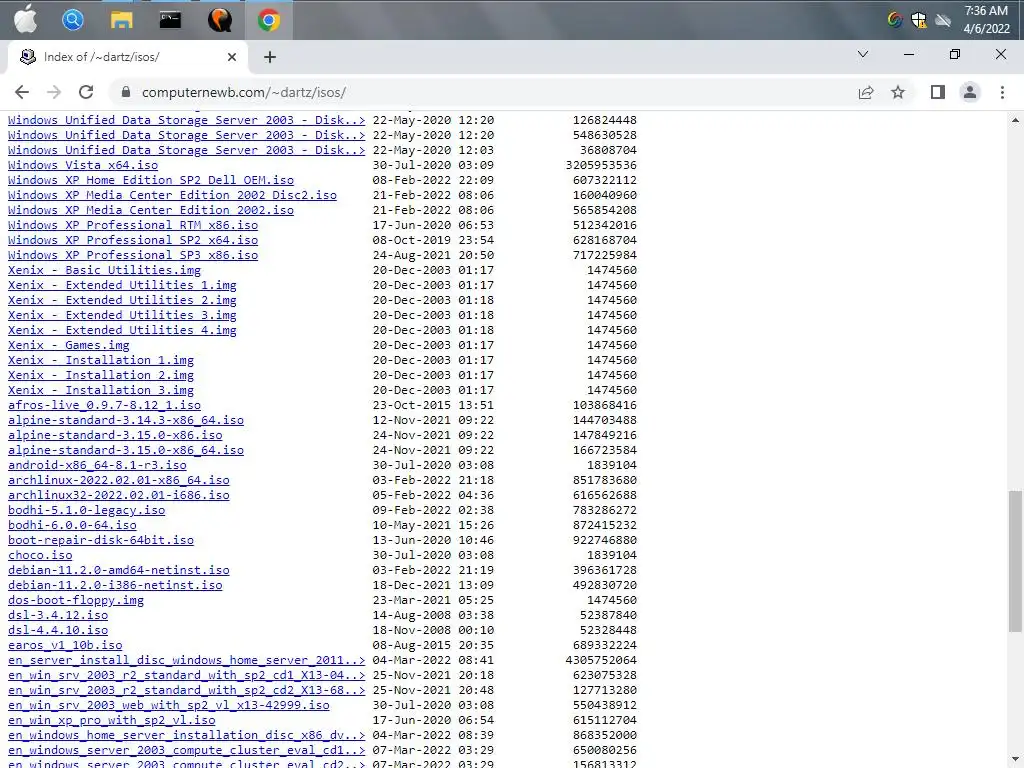Open dos-boot-floppy.img link
Viewport: 1024px width, 768px height.
click(x=76, y=601)
